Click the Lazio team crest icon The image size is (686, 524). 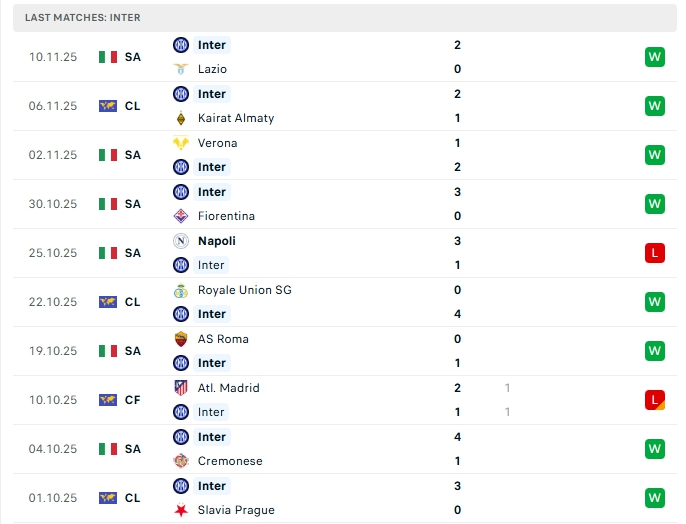click(181, 69)
